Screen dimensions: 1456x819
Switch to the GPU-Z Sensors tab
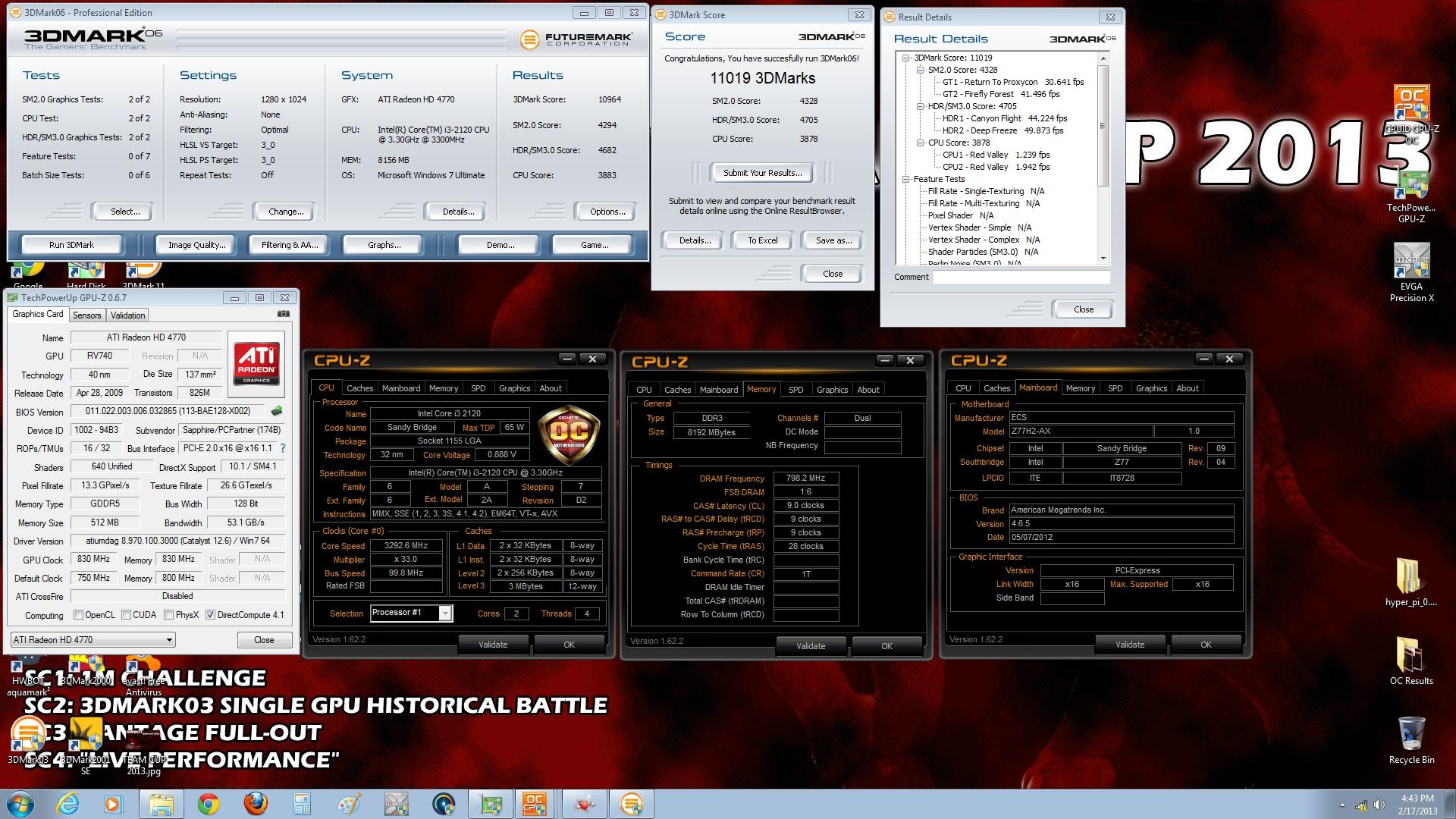[86, 315]
